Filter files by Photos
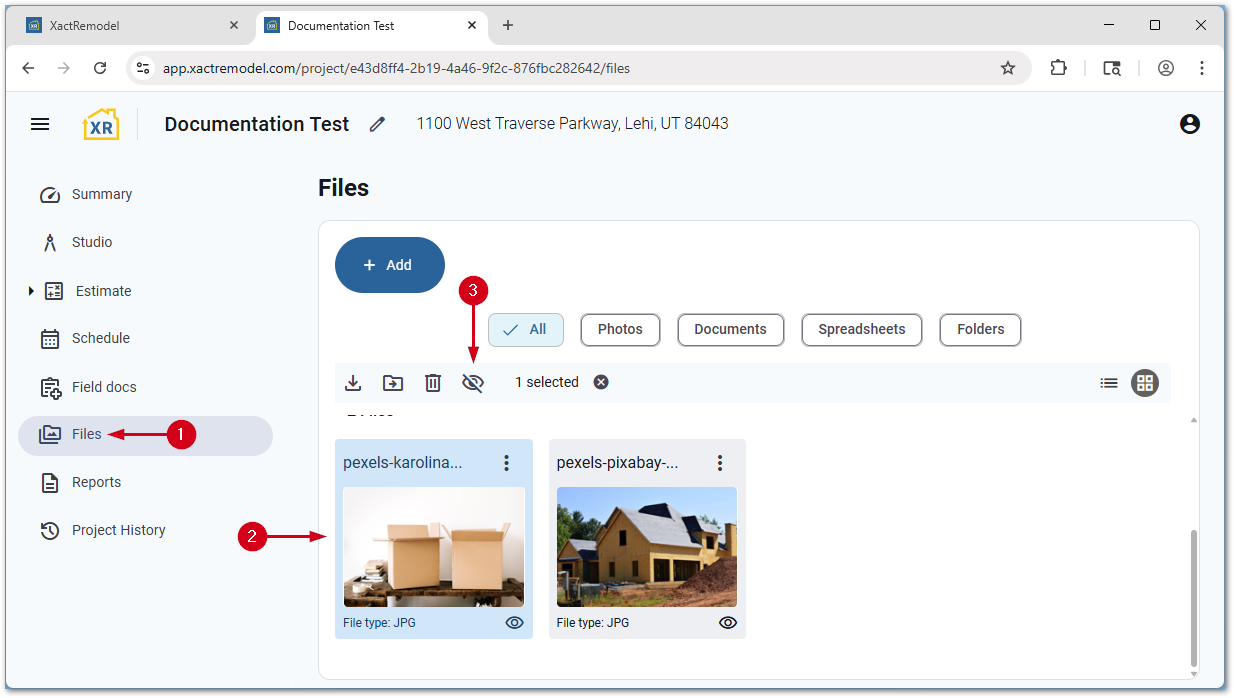Viewport: 1234px width, 698px height. 620,329
